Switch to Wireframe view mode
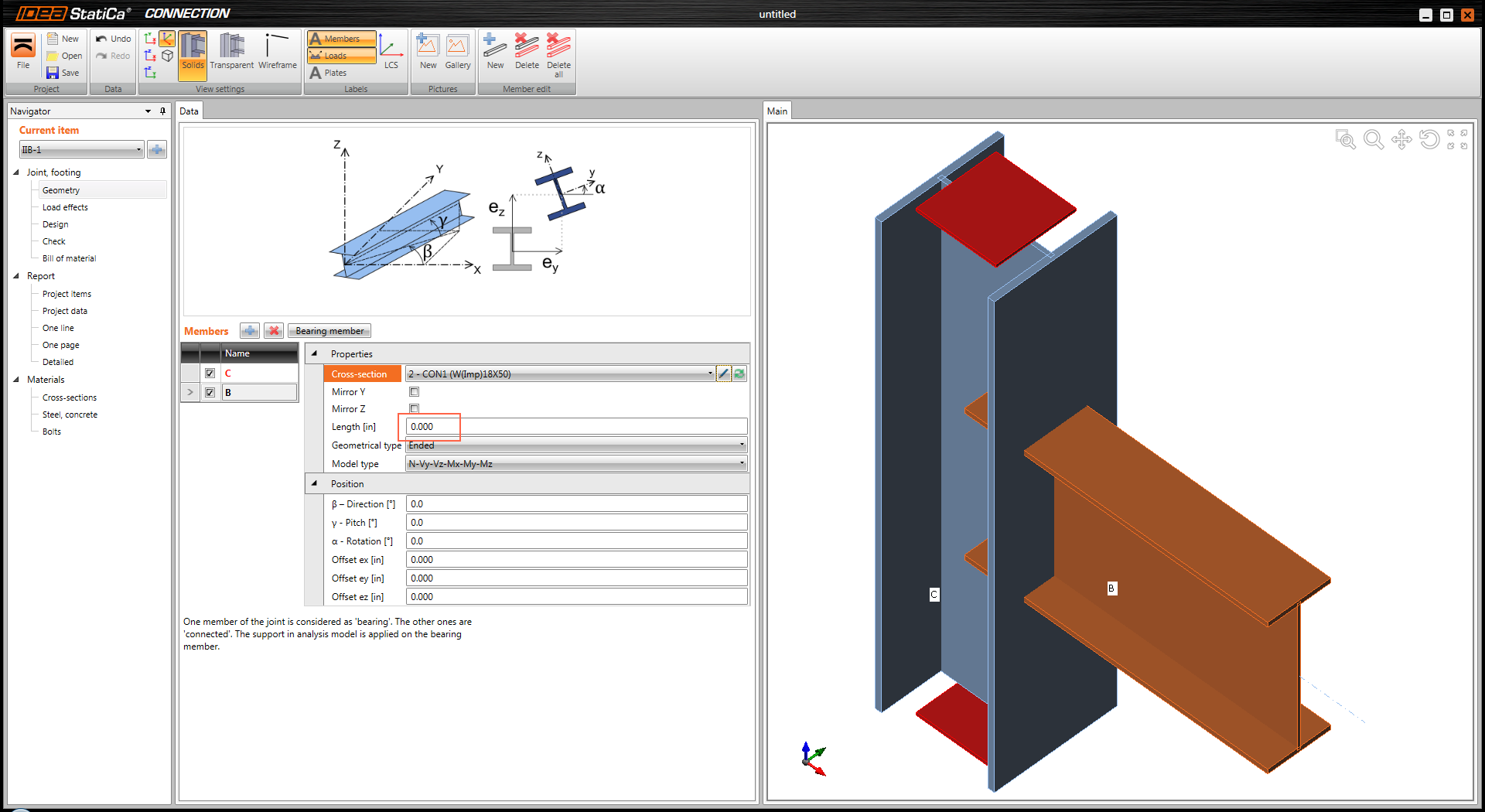The image size is (1485, 812). 277,51
